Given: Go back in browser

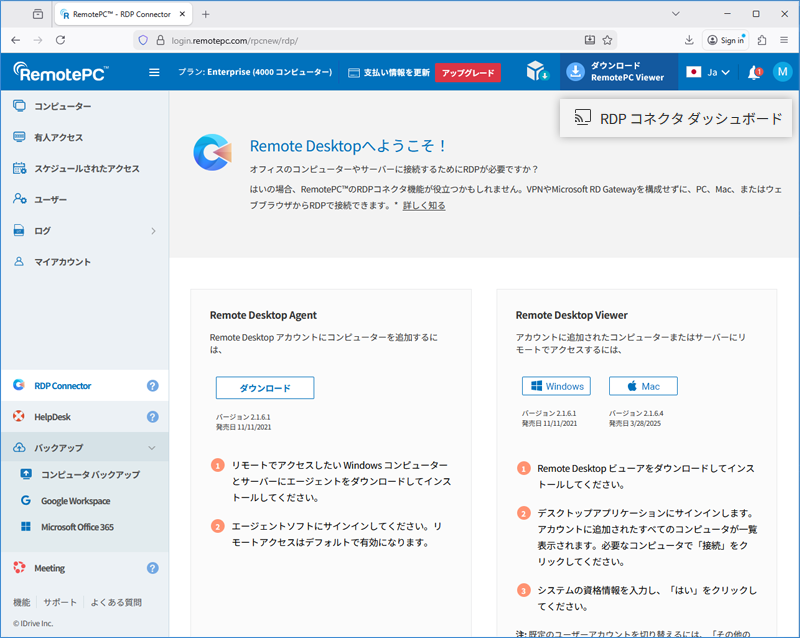Looking at the screenshot, I should [16, 40].
